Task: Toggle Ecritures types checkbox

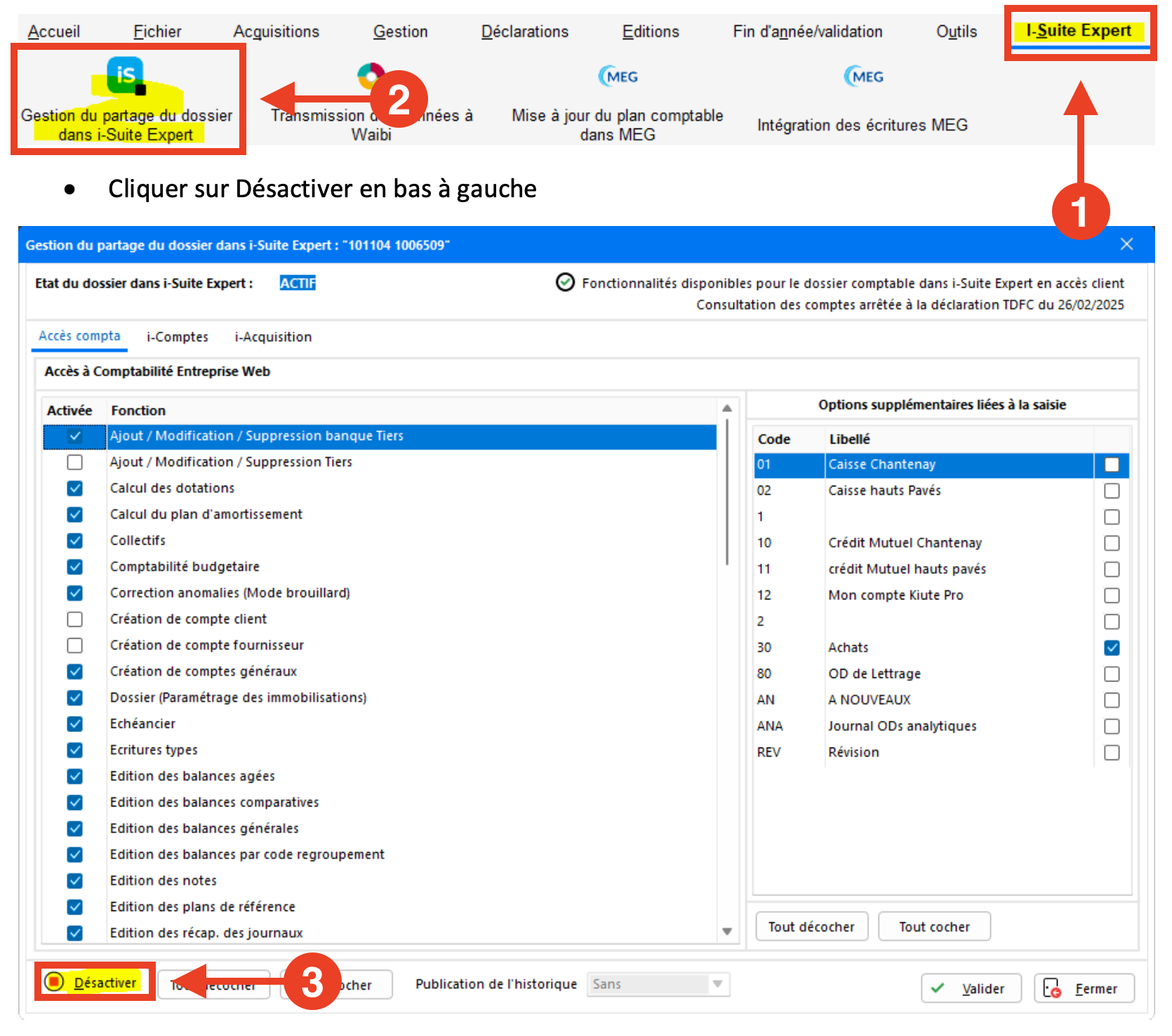Action: coord(75,750)
